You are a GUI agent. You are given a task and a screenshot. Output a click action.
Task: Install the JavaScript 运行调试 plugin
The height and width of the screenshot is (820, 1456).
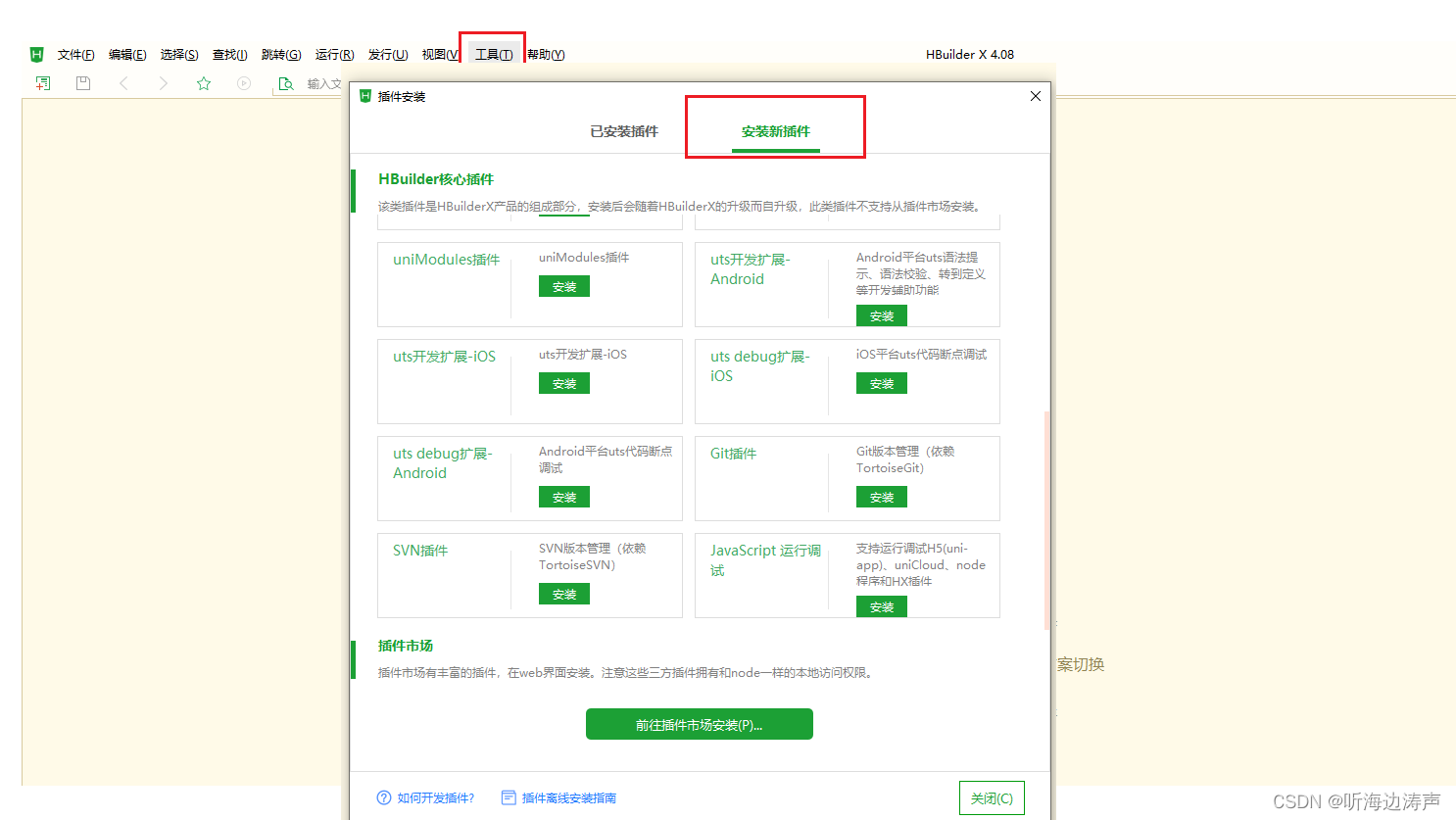tap(882, 606)
